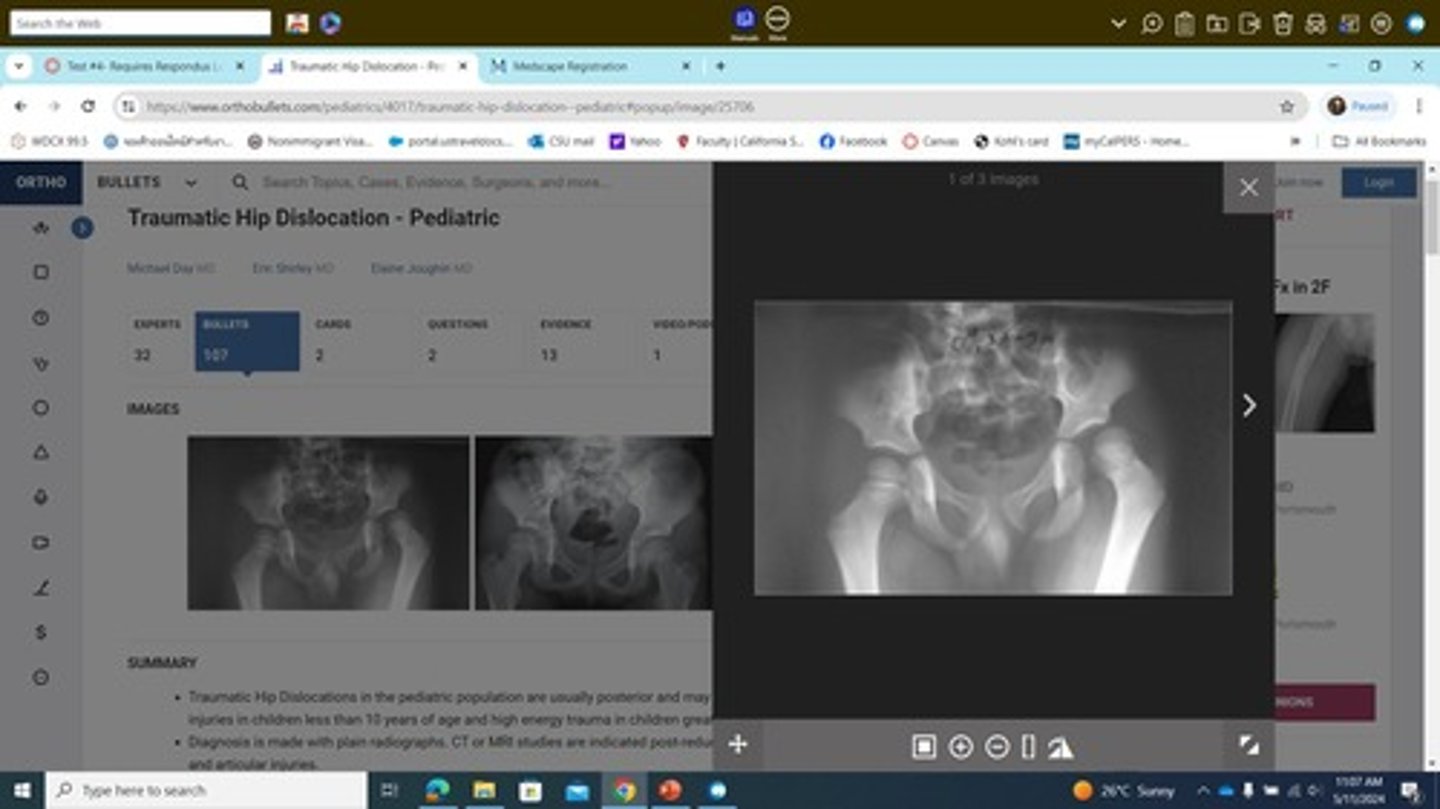This screenshot has width=1440, height=809.
Task: Expand the Bullets navigation dropdown
Action: pyautogui.click(x=190, y=183)
